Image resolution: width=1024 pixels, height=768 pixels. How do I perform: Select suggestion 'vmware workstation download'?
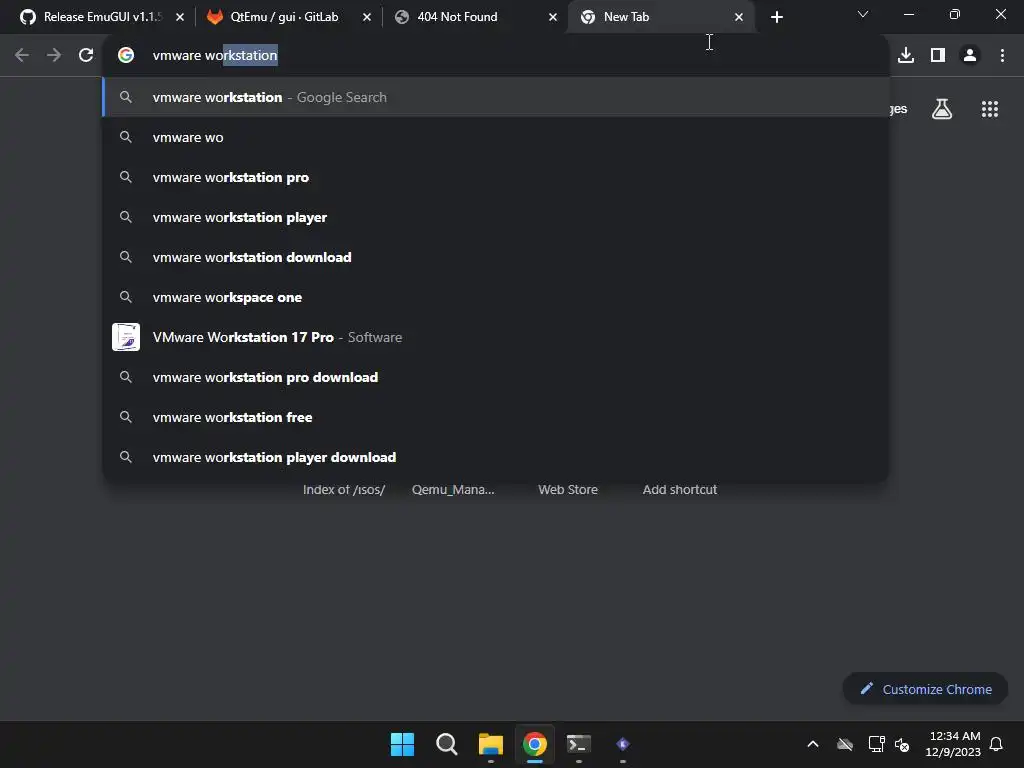coord(496,257)
